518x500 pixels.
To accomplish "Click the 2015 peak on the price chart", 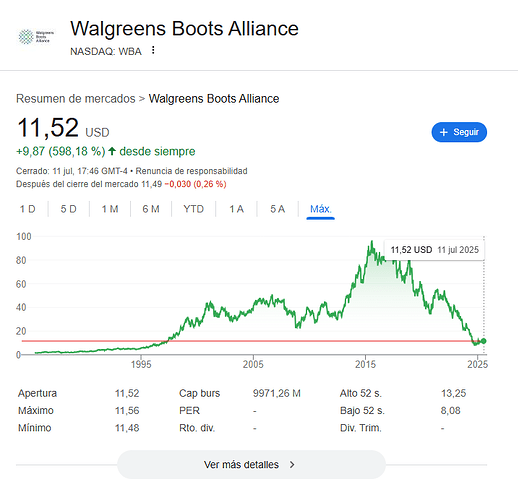I will (x=372, y=242).
